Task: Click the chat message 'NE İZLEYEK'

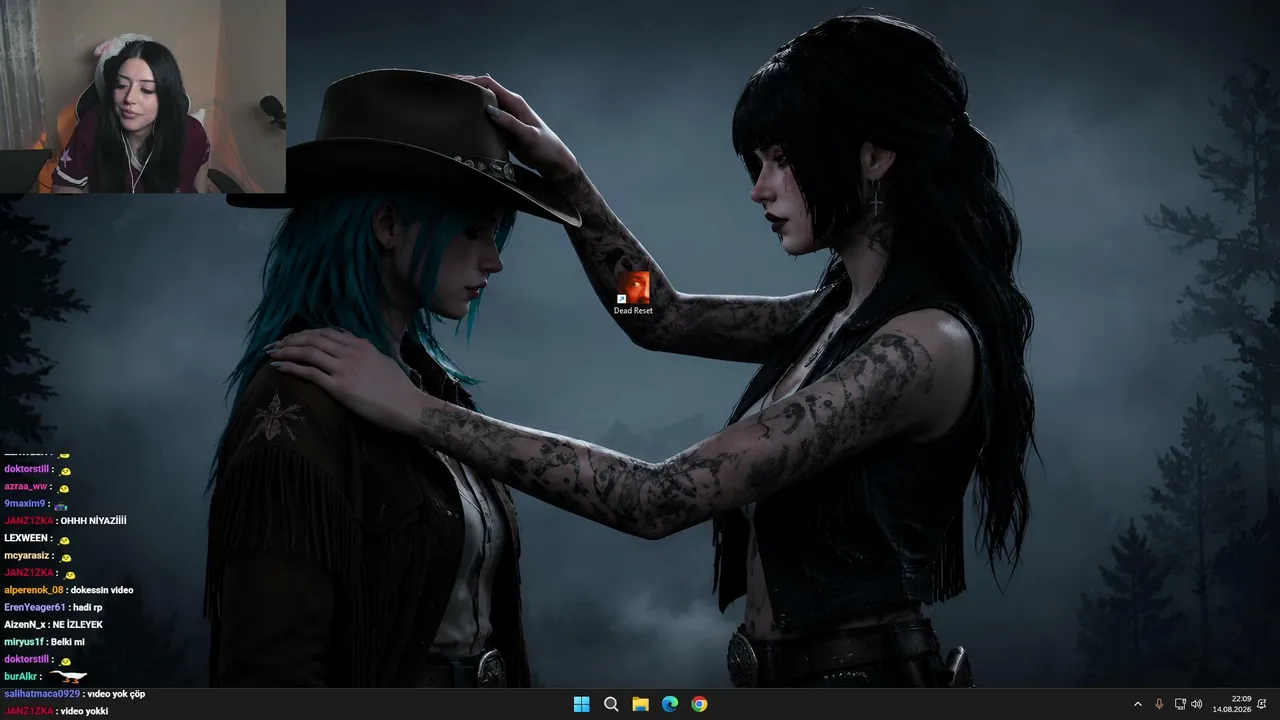Action: (x=78, y=625)
